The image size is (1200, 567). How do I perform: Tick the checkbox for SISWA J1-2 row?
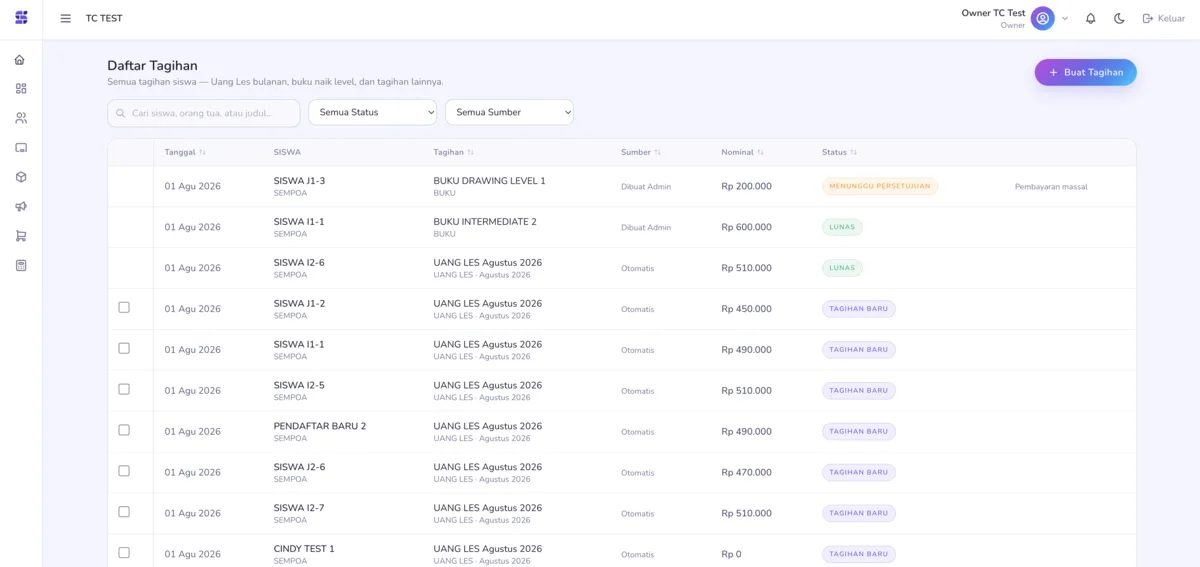[124, 307]
